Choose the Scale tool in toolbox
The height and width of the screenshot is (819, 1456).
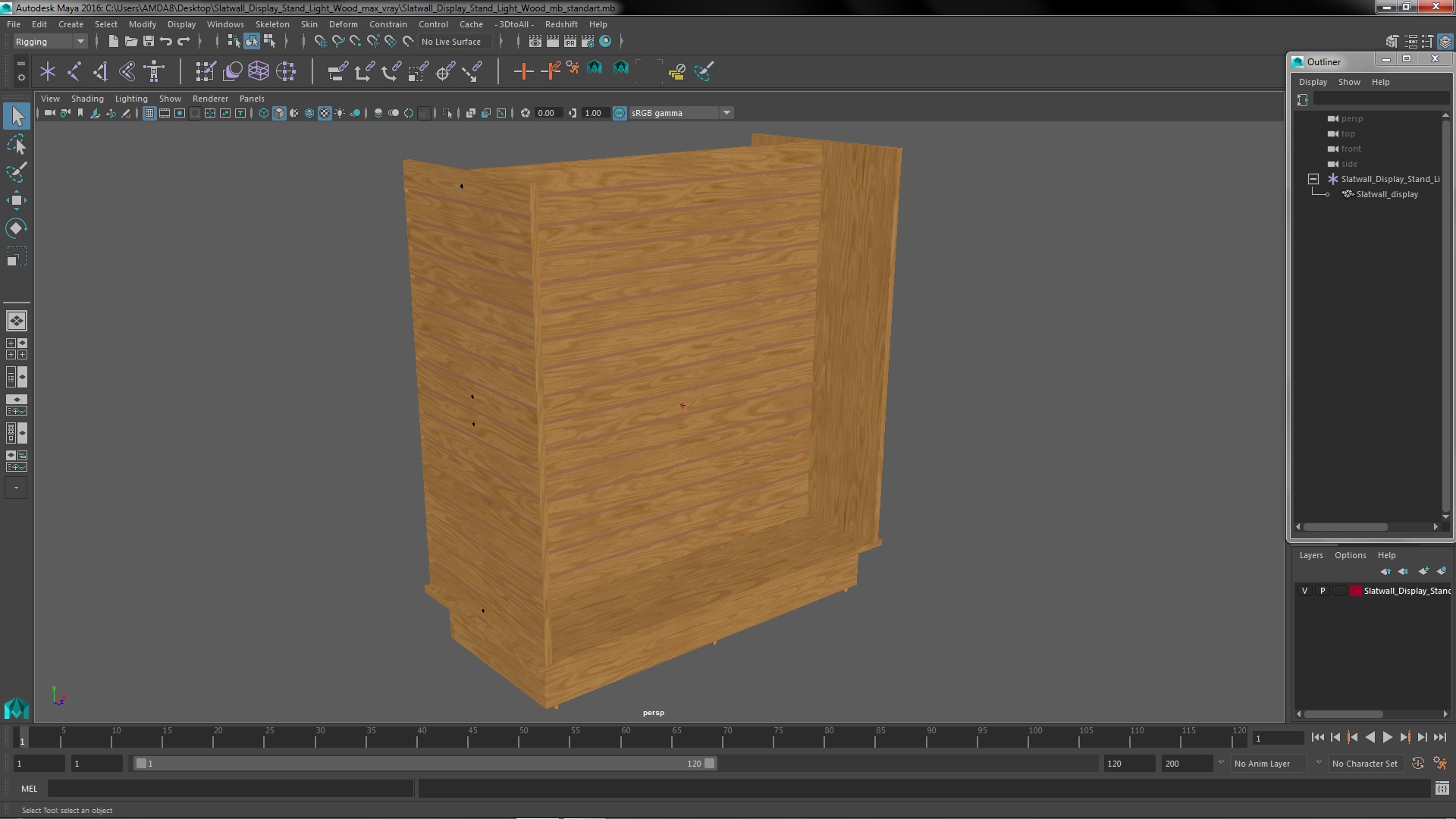(x=17, y=257)
